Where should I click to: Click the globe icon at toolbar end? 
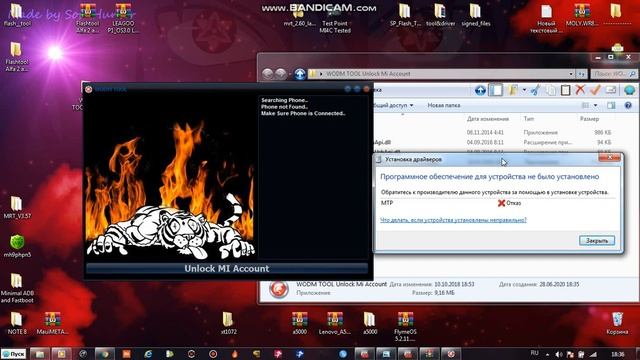629,90
